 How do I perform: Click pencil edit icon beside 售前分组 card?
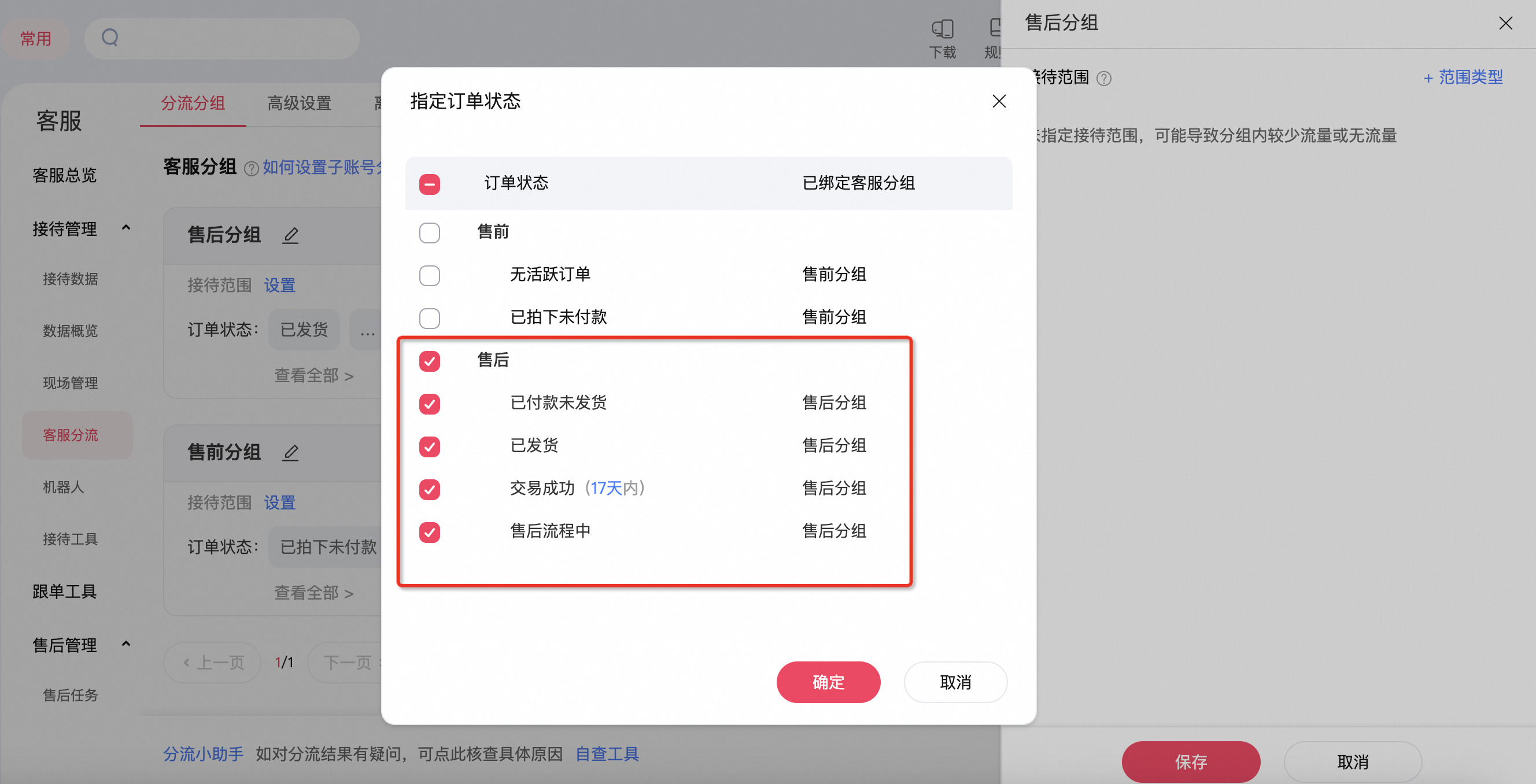click(290, 453)
